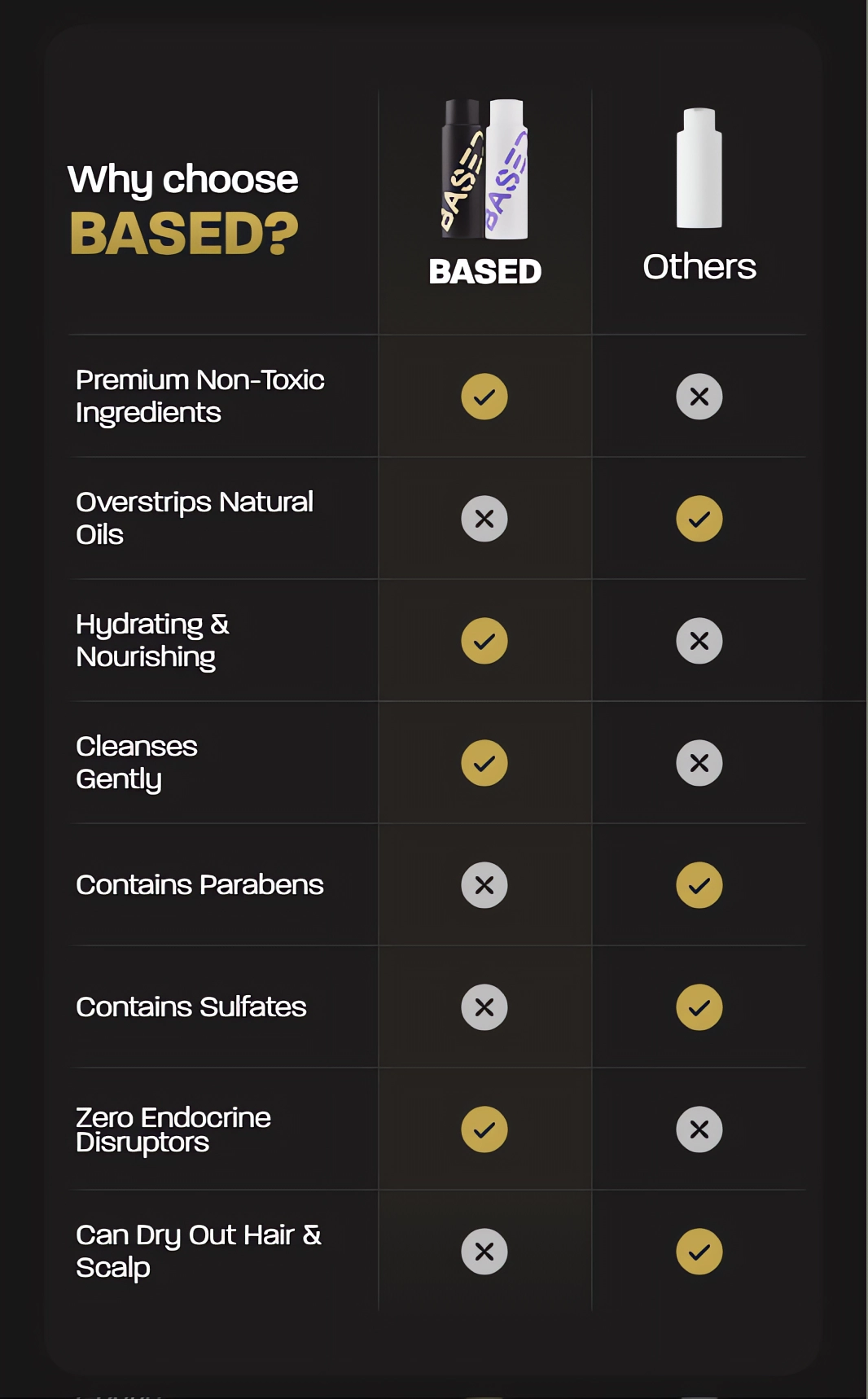This screenshot has width=868, height=1399.
Task: Click Others X icon for Zero Endocrine Disruptors
Action: [x=699, y=1129]
